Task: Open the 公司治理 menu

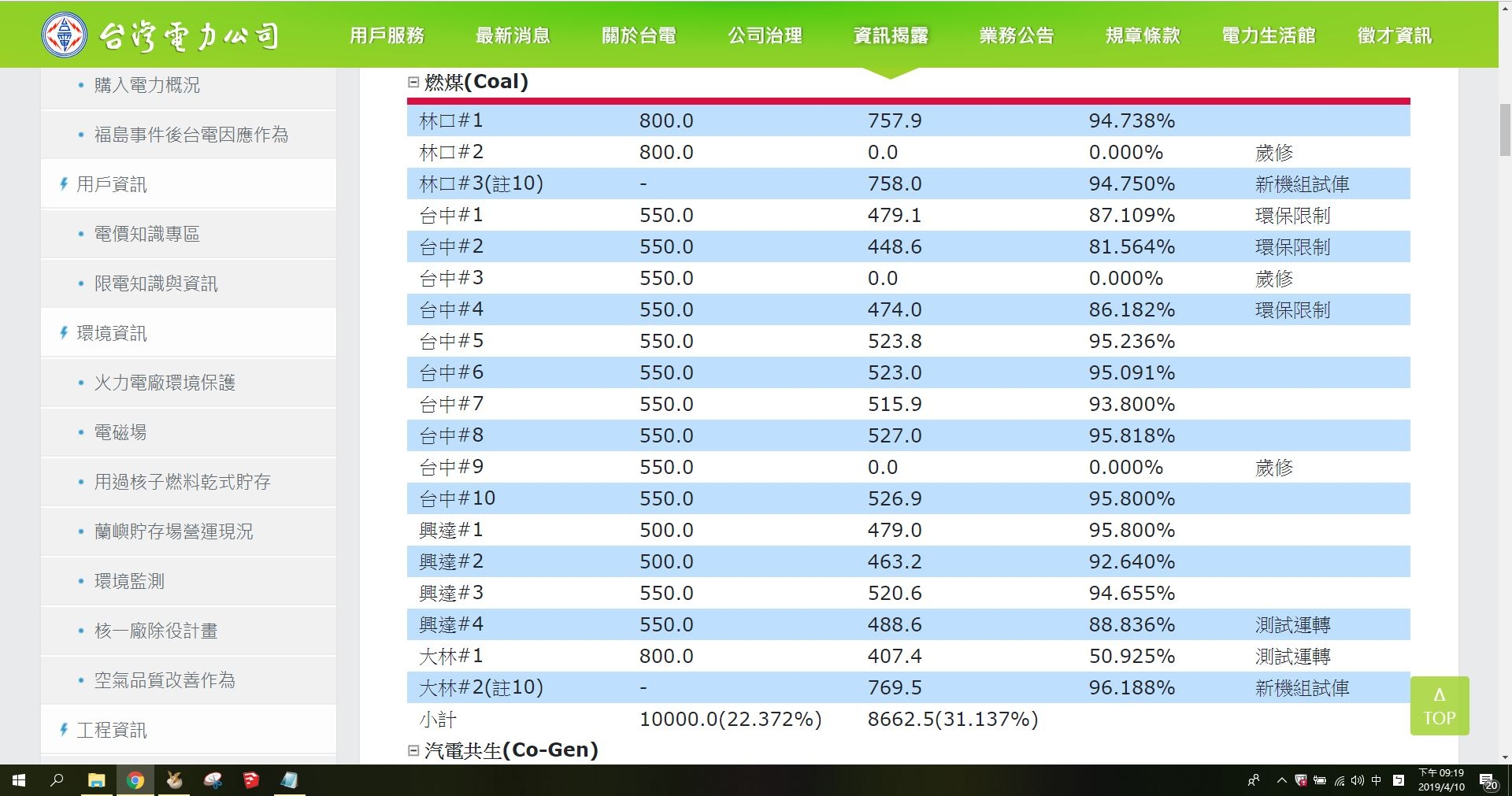Action: click(x=765, y=35)
